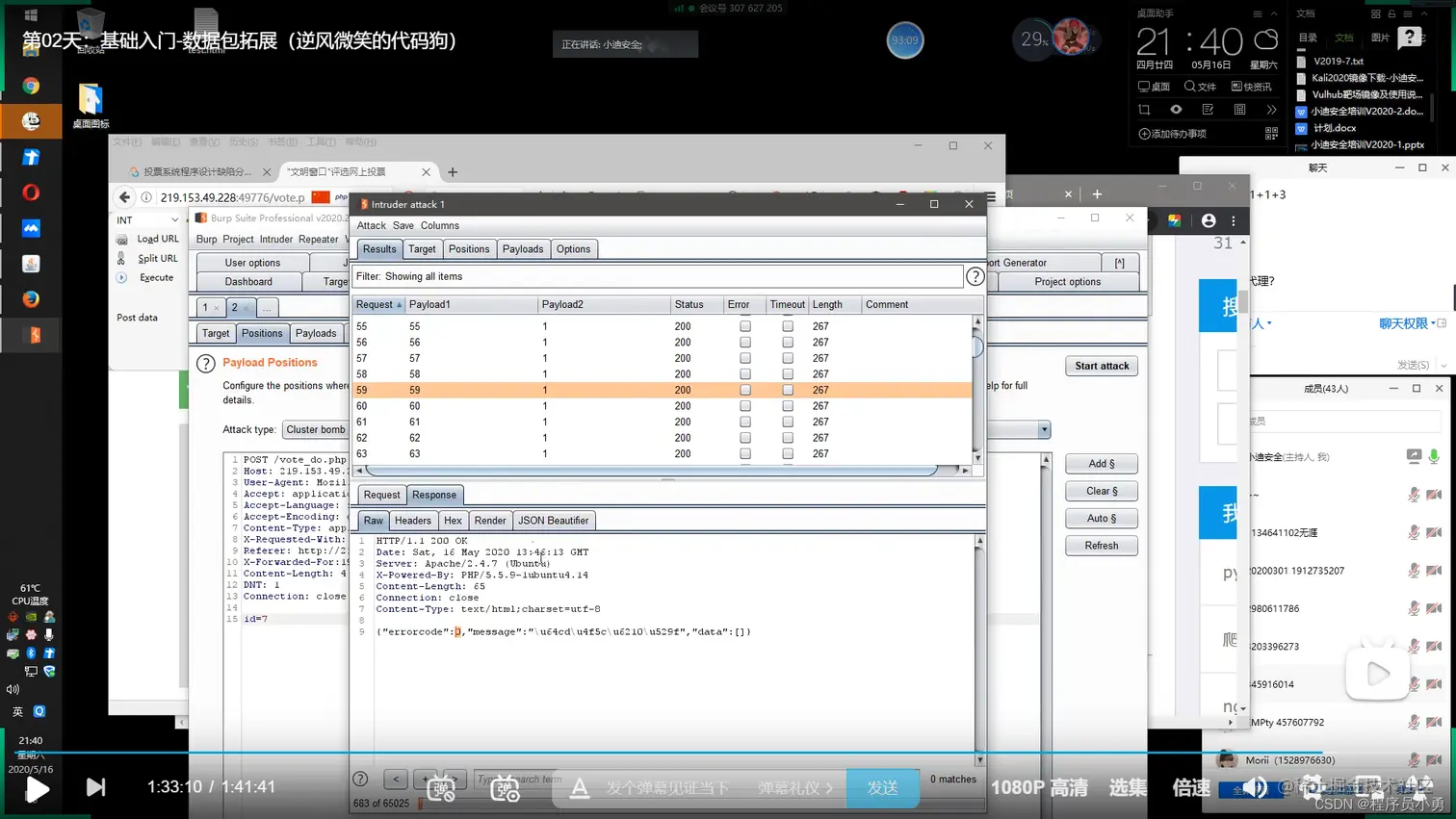
Task: Open the desktop icons shortcut on desktop
Action: point(91,106)
